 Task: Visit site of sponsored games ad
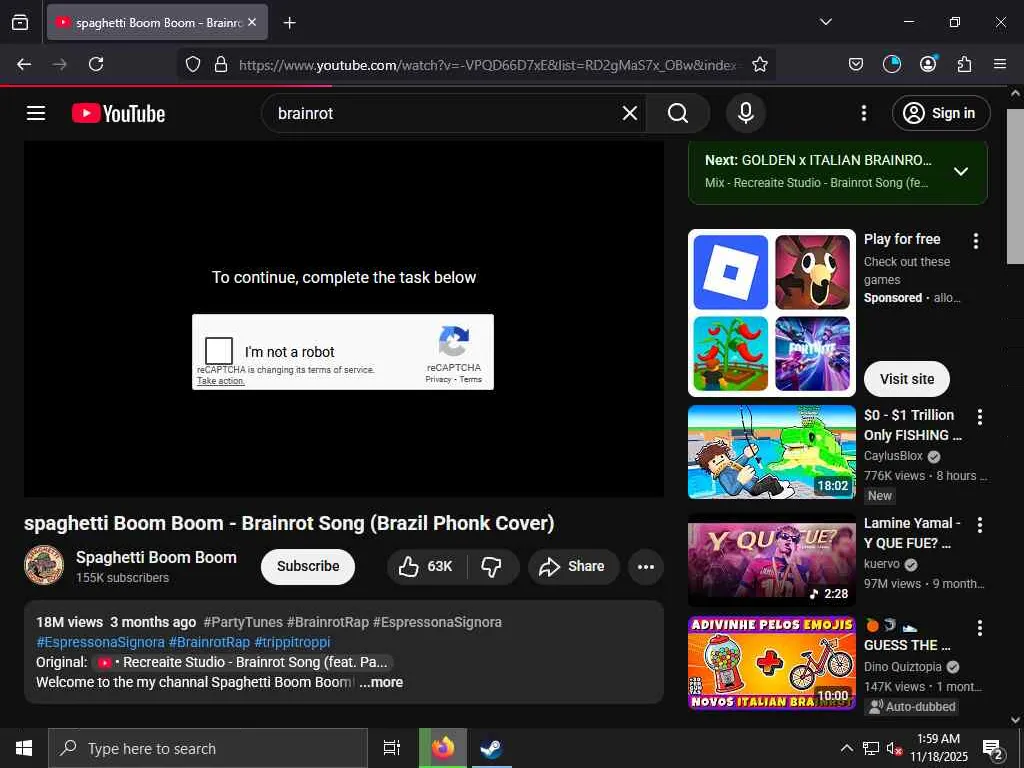click(x=906, y=379)
